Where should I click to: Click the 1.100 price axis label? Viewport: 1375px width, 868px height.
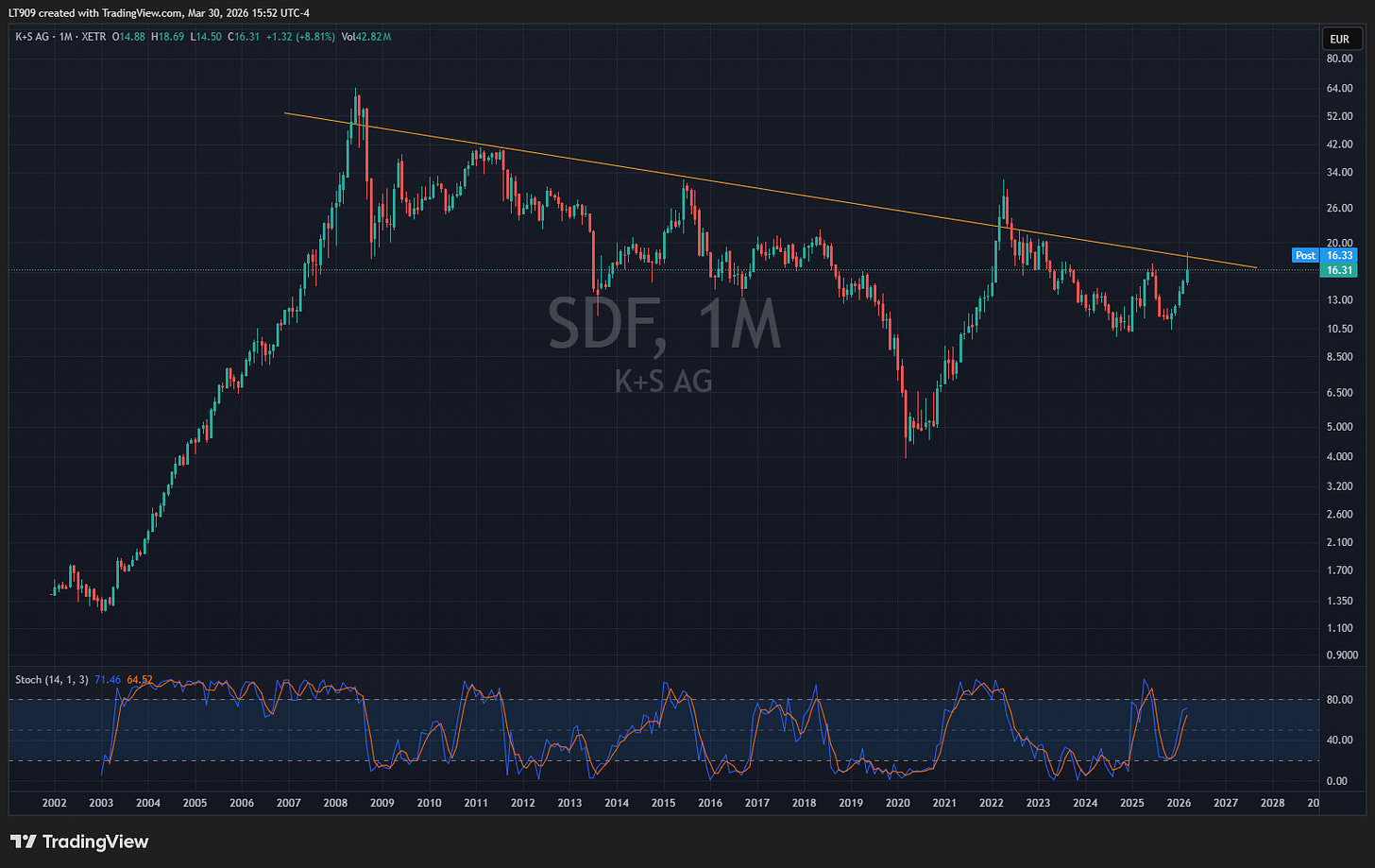tap(1339, 628)
